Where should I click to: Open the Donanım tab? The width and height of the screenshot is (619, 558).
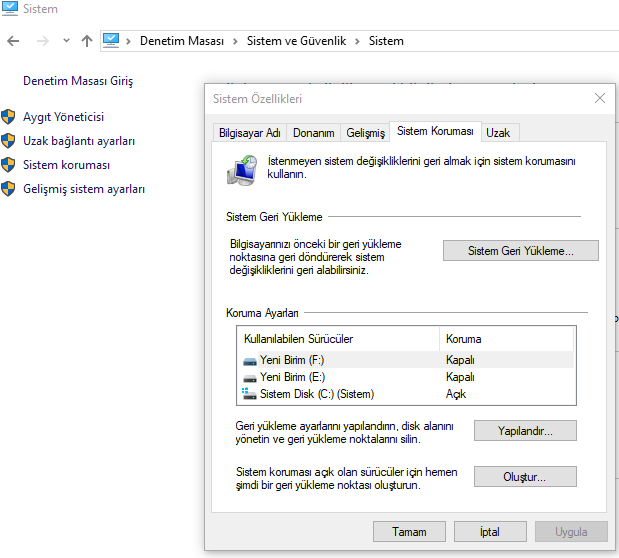[314, 133]
